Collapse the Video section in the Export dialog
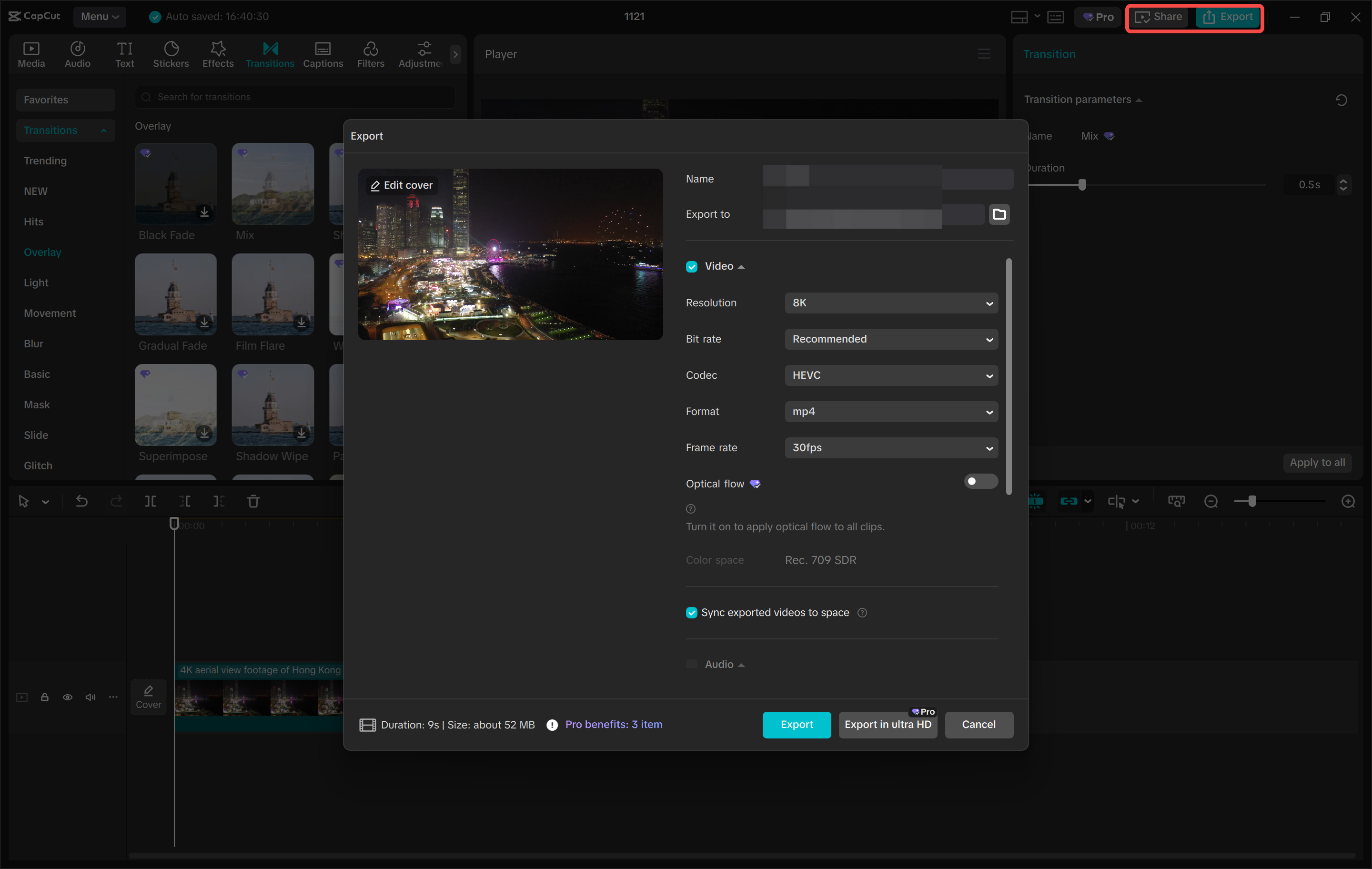Viewport: 1372px width, 869px height. click(x=741, y=266)
